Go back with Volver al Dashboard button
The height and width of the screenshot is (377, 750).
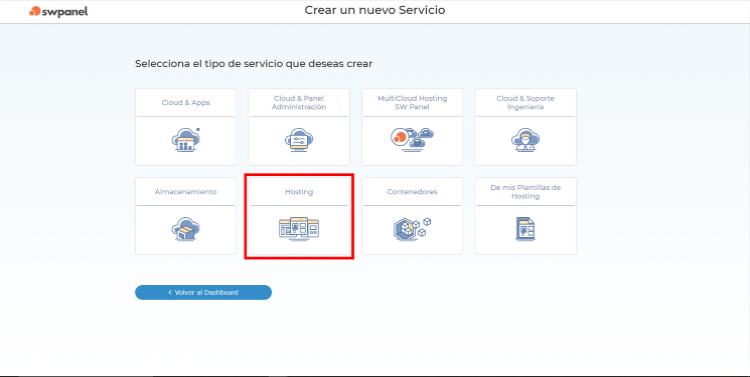[x=203, y=292]
